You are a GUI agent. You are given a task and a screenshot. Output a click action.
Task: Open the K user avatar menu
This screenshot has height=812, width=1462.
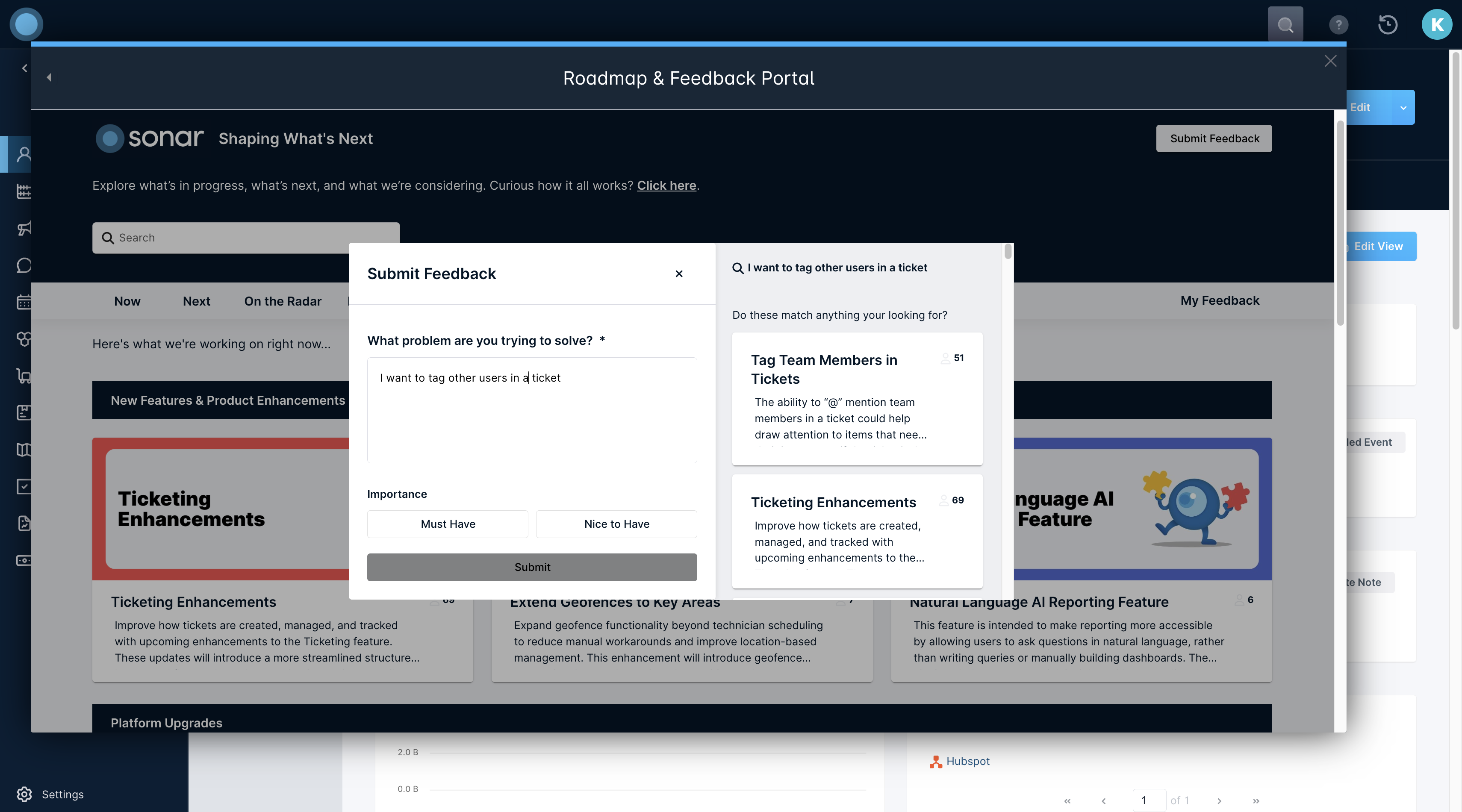(1436, 24)
